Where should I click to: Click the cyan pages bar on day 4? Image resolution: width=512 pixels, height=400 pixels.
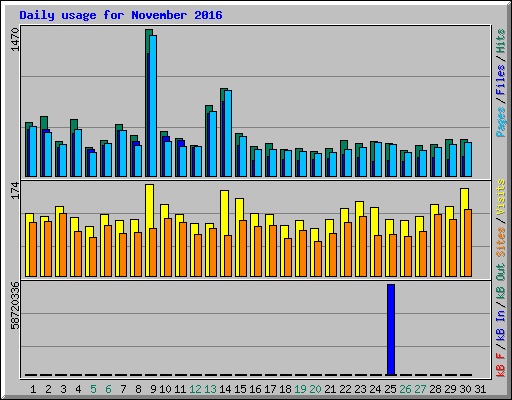78,153
